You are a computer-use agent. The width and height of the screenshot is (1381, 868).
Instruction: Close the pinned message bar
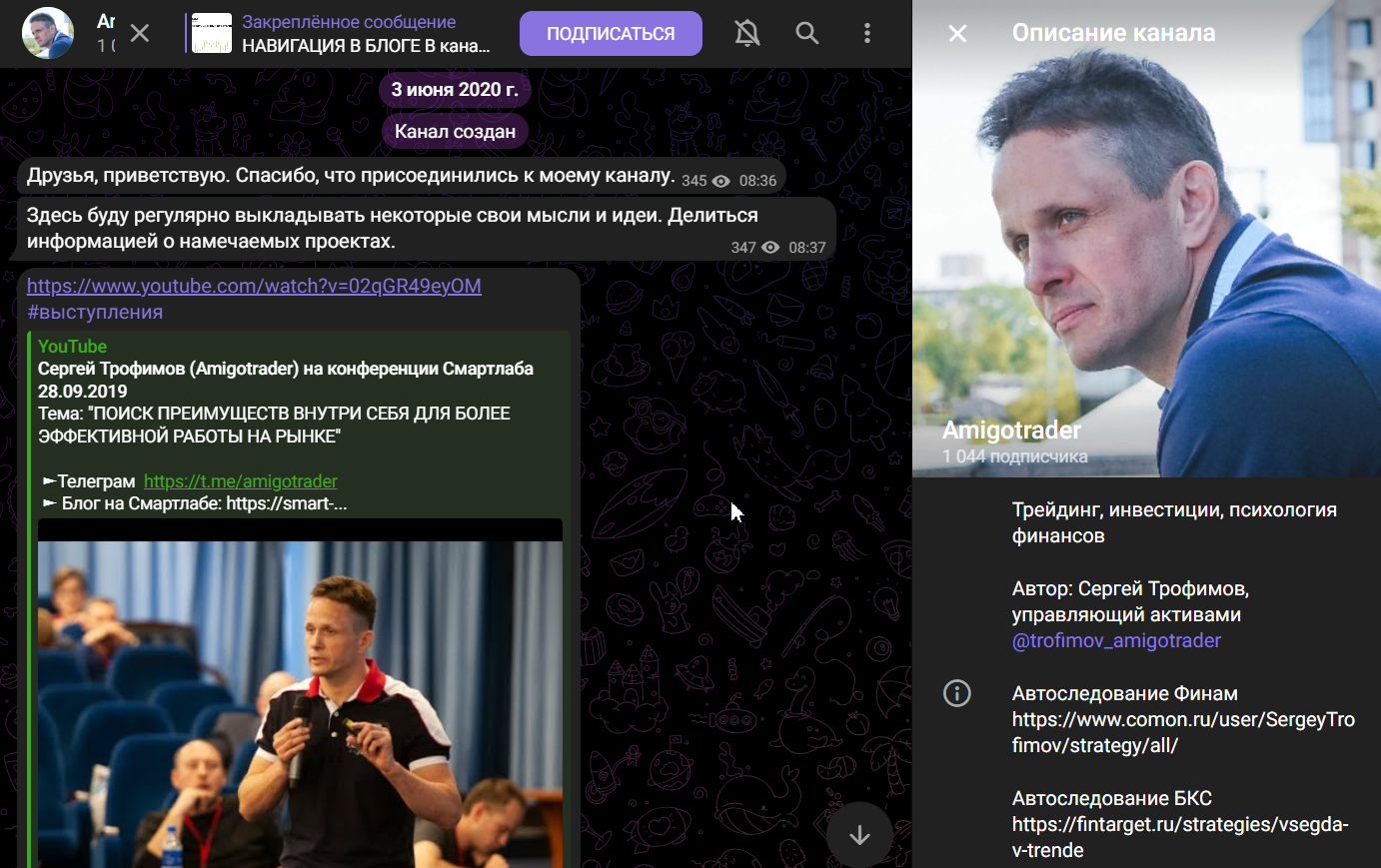point(140,33)
